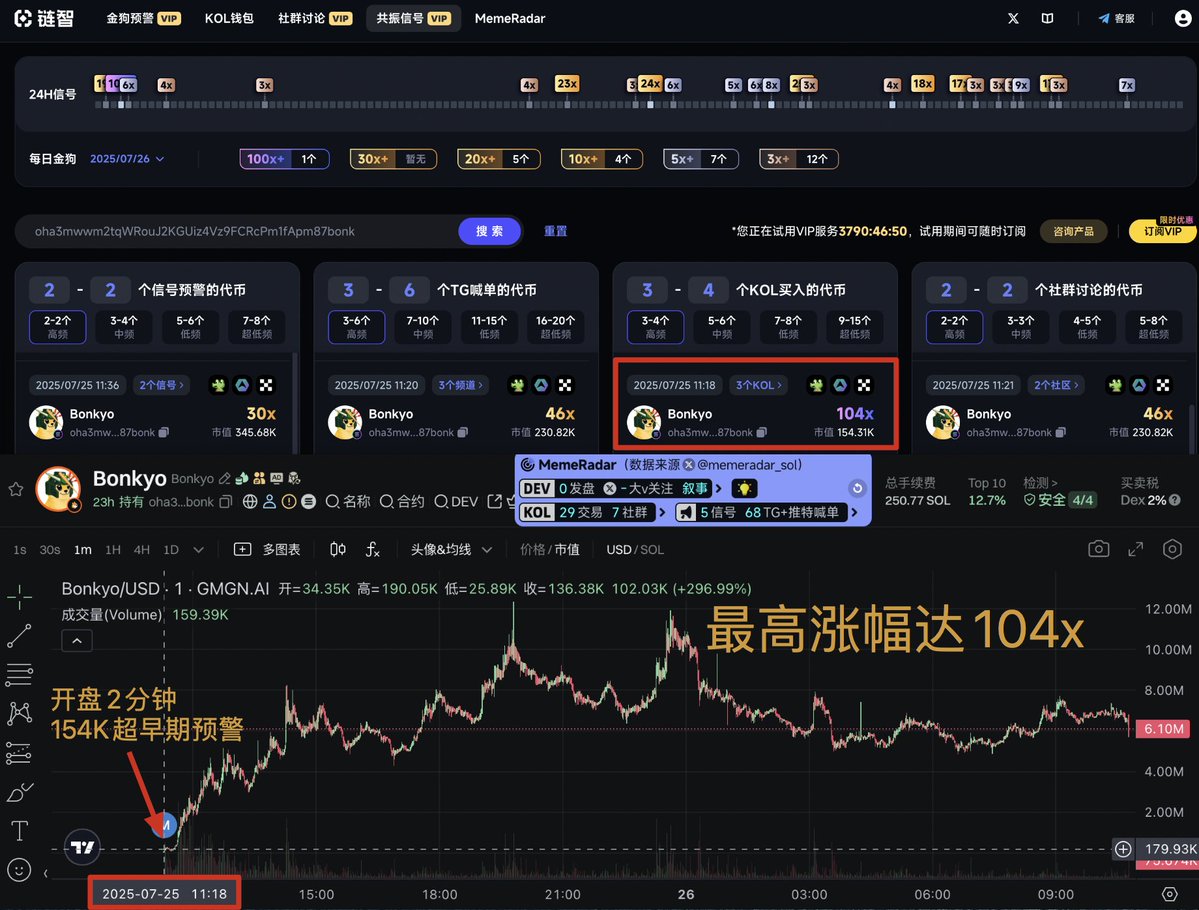Viewport: 1199px width, 910px height.
Task: Select the 3-4个 中频 signal filter
Action: [124, 327]
